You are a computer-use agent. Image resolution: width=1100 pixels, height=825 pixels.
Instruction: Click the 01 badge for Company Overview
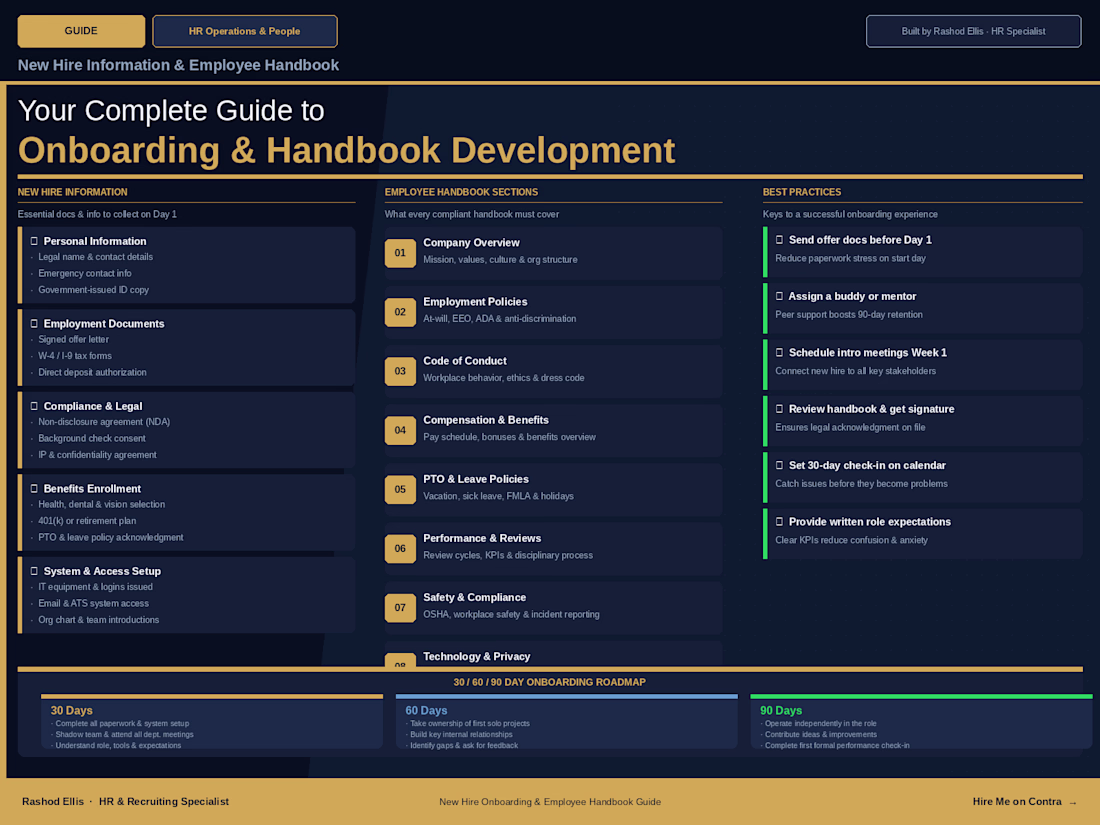(x=400, y=253)
